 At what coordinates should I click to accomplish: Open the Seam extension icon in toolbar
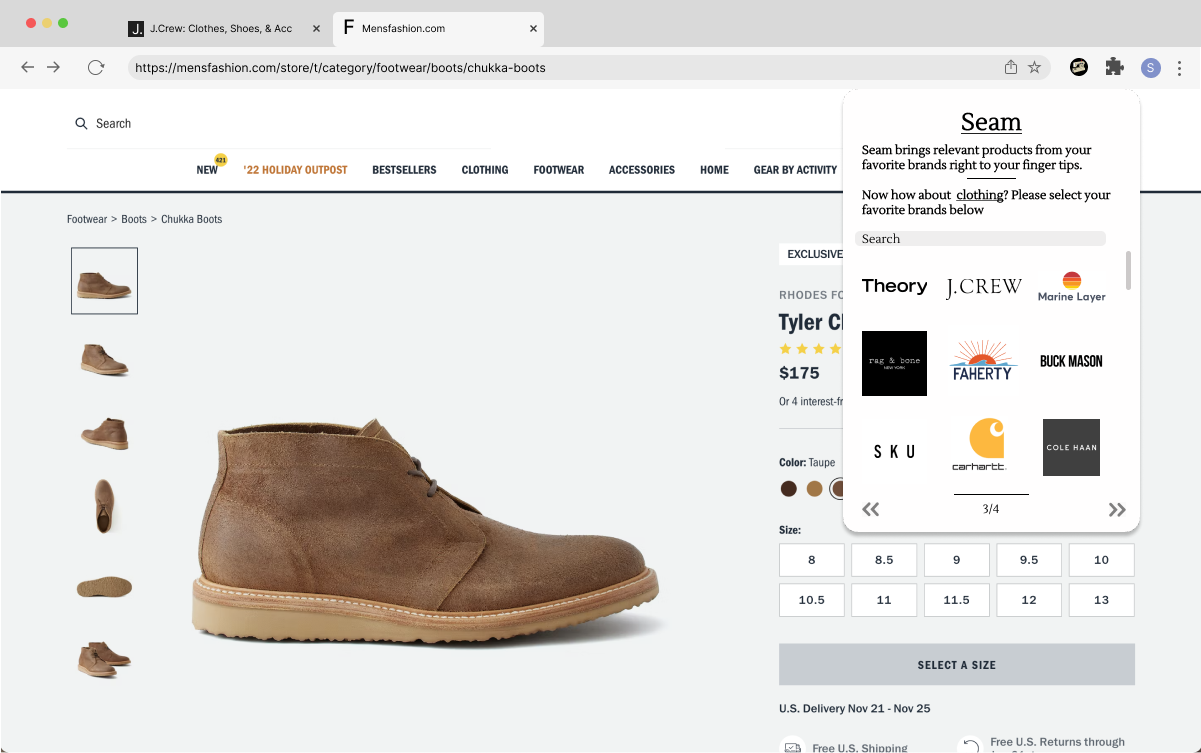point(1078,67)
